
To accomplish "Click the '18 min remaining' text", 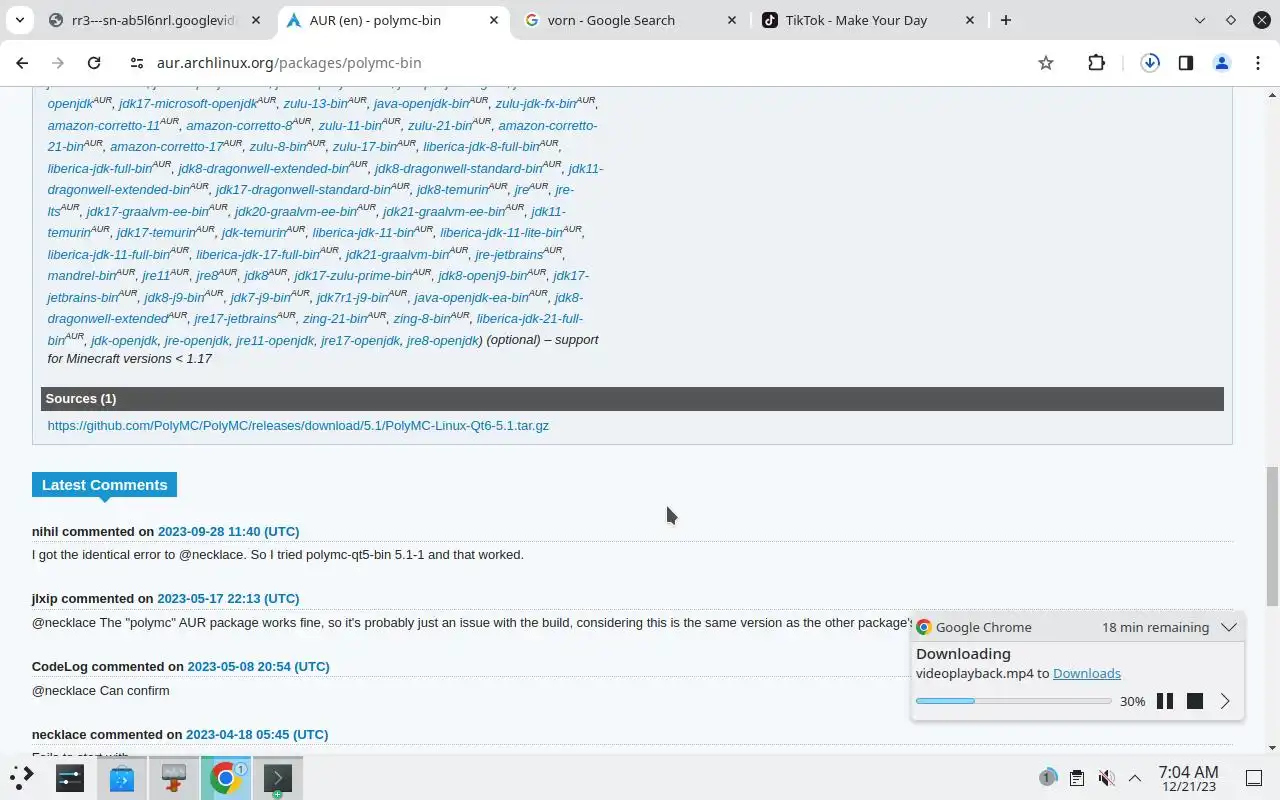I will click(1155, 627).
